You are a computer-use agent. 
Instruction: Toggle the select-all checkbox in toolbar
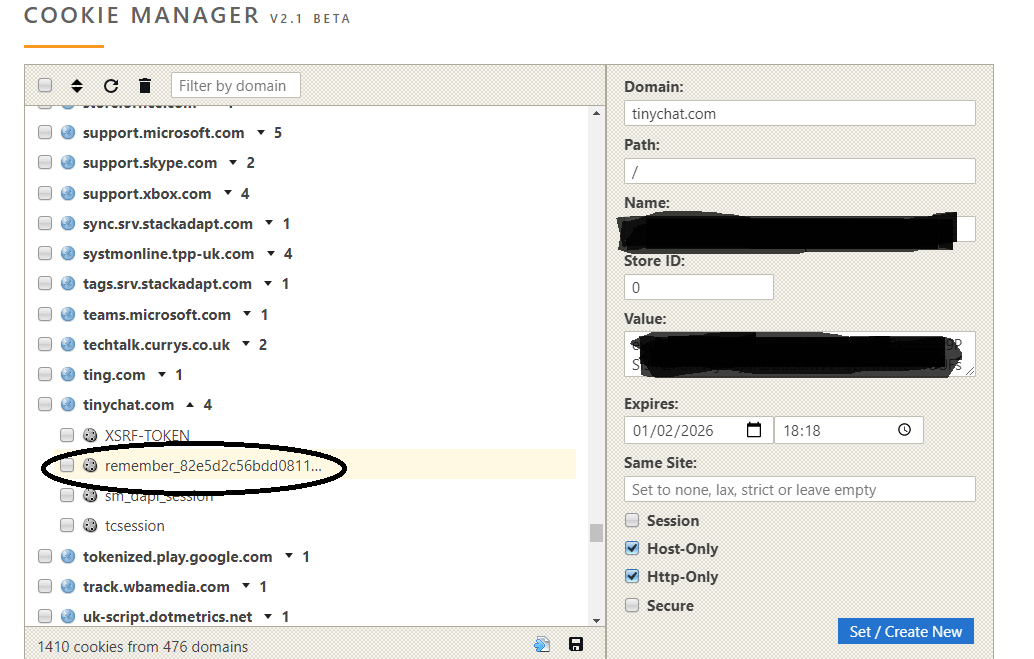[x=45, y=85]
